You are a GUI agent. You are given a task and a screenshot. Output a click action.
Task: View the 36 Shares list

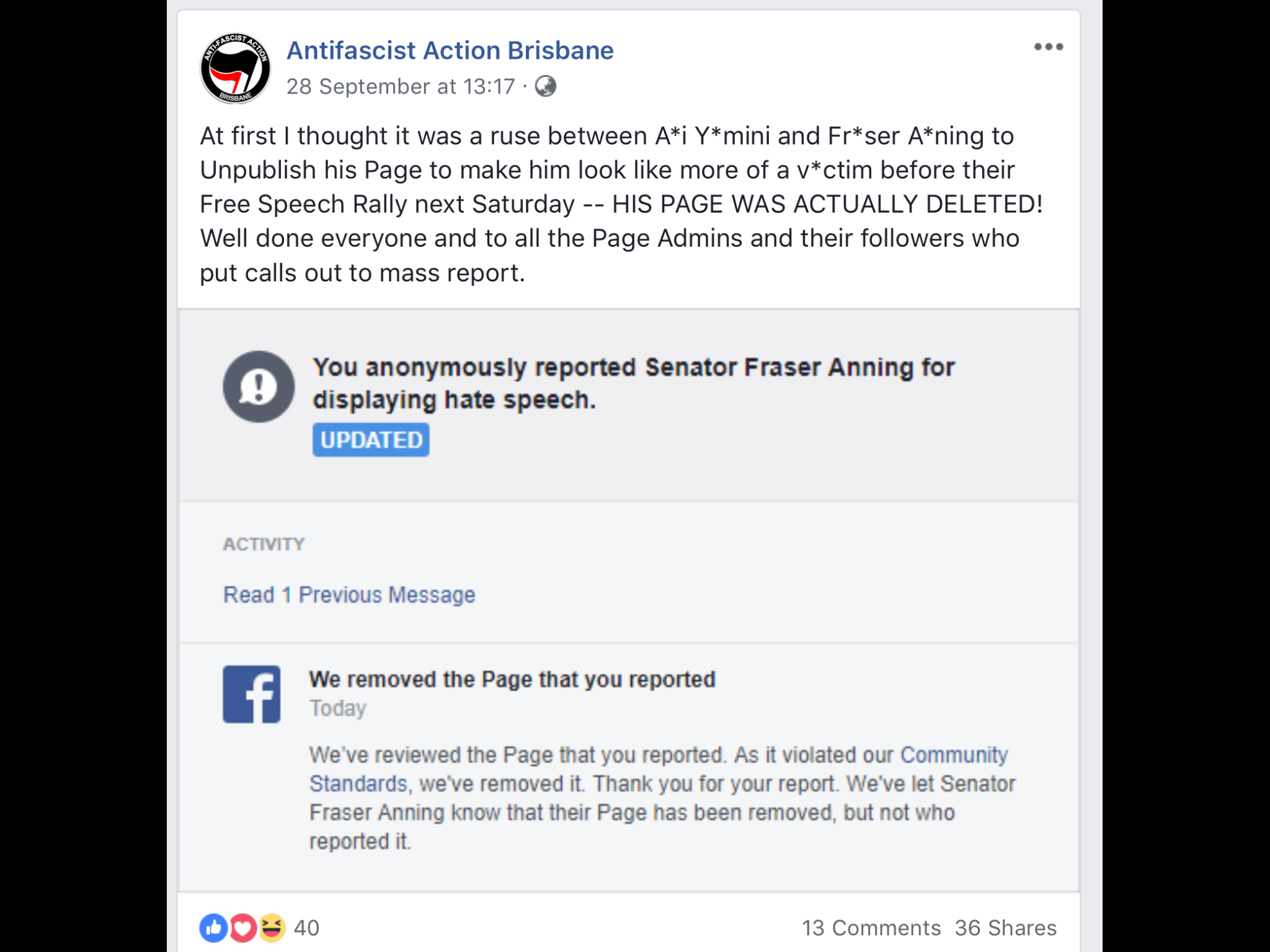1006,928
